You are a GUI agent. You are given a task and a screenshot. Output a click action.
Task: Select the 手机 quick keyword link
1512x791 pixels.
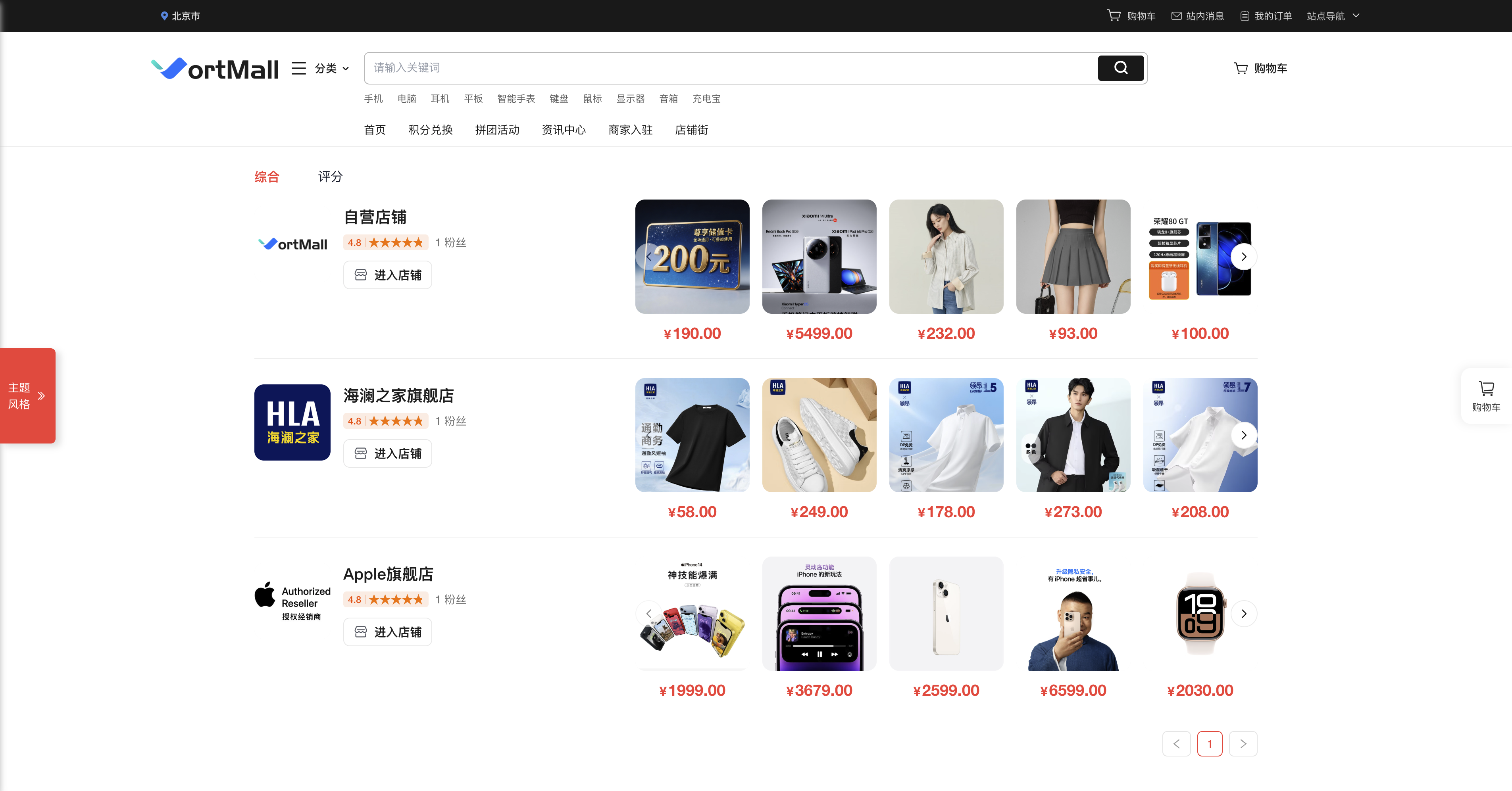click(373, 99)
